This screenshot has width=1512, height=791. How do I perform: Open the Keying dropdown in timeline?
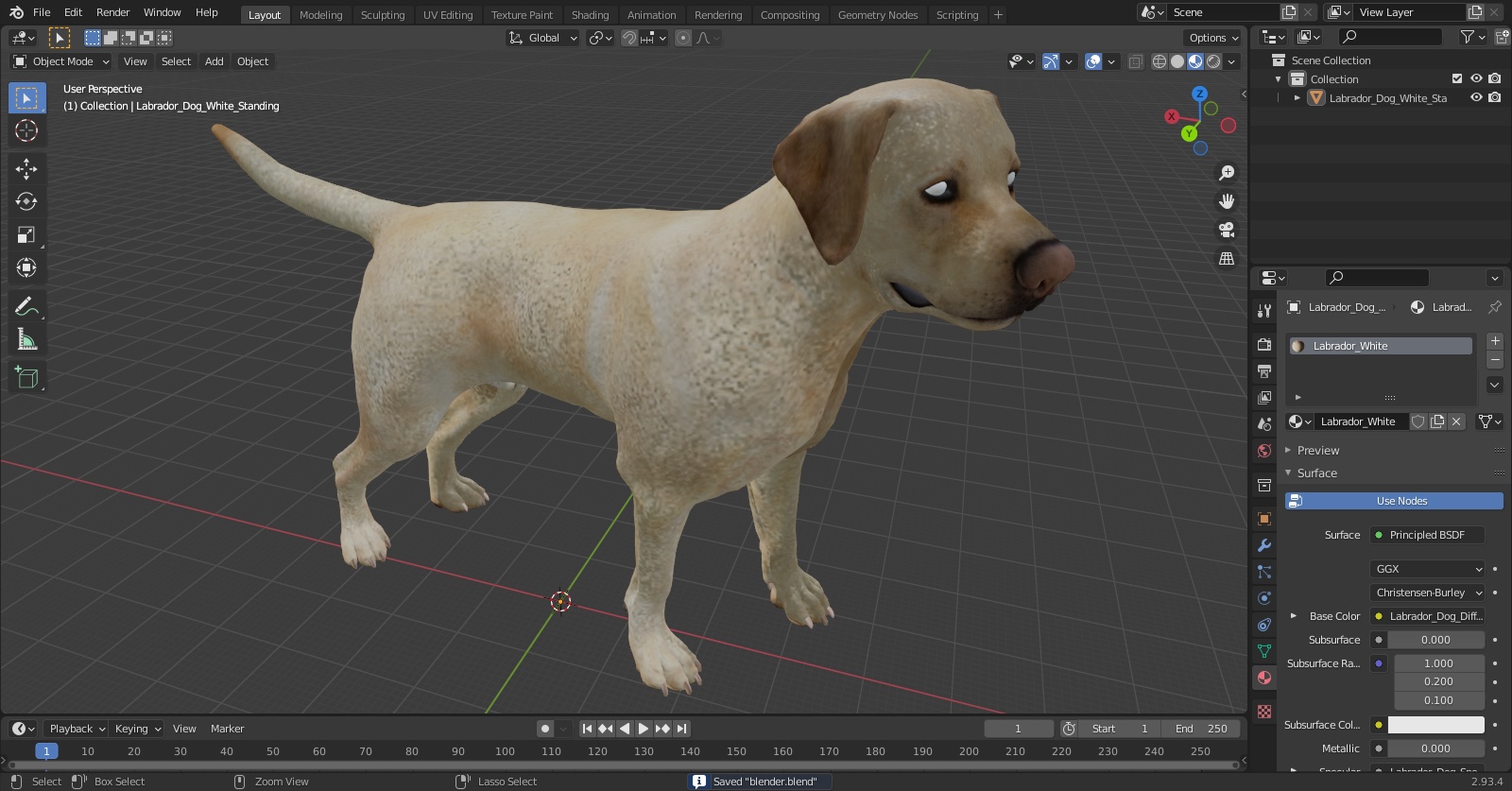138,729
